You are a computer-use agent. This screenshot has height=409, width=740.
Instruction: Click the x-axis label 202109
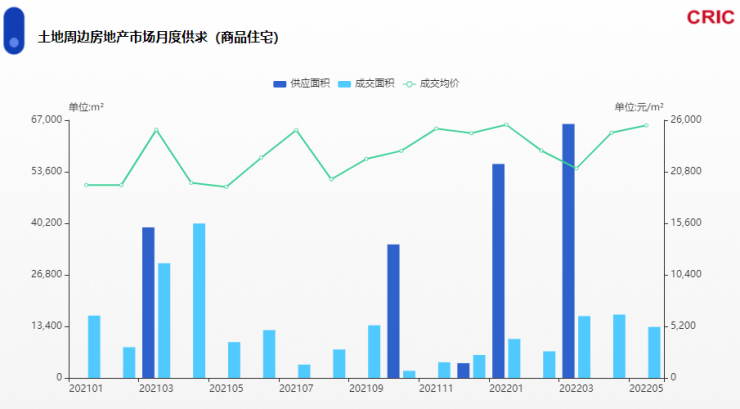pos(366,389)
